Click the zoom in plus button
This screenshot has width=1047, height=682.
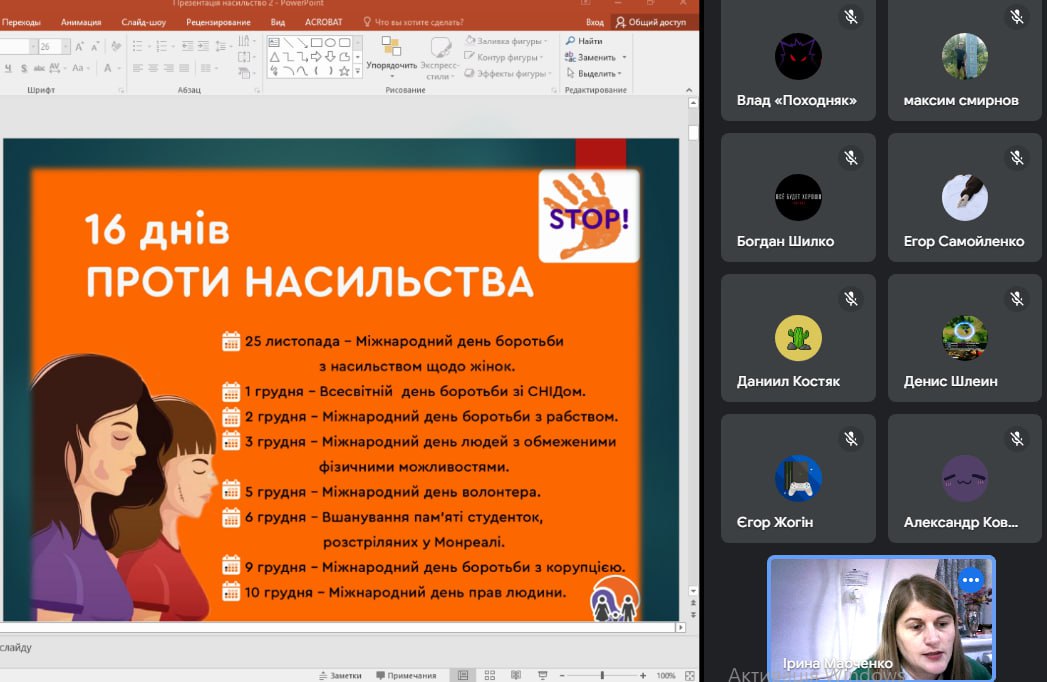[643, 675]
